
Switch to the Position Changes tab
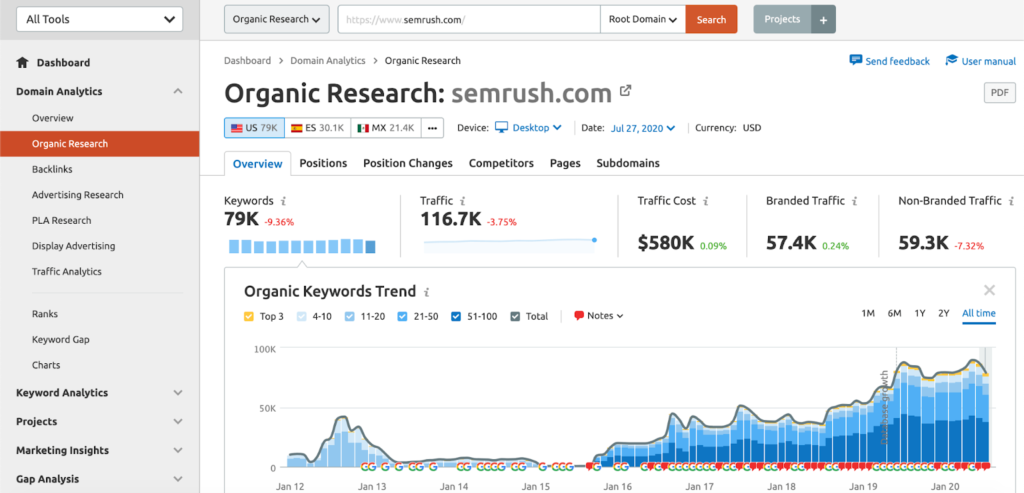pos(407,163)
